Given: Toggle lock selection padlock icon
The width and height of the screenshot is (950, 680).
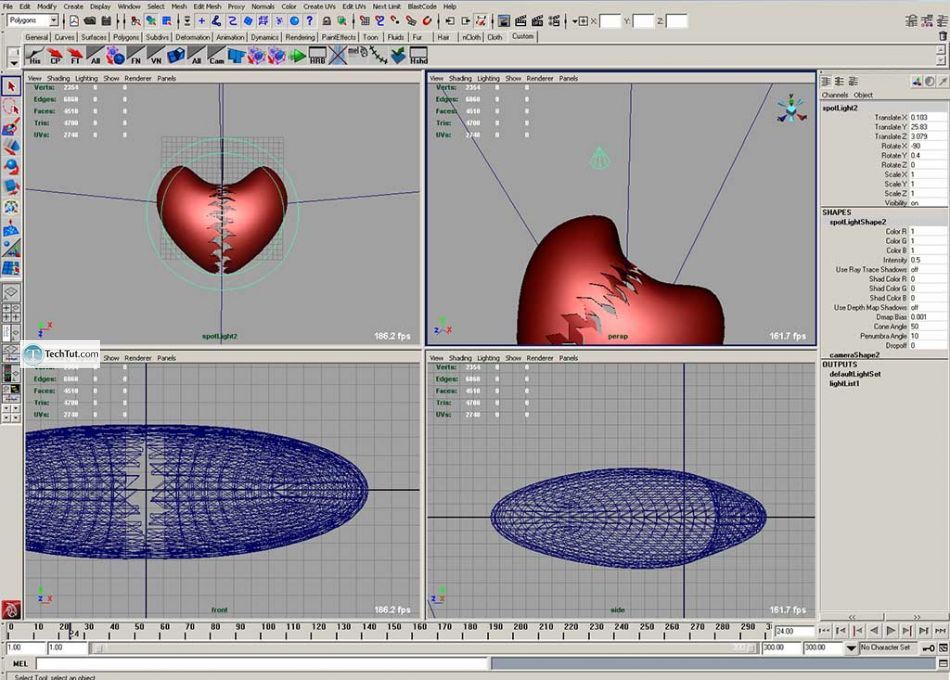Looking at the screenshot, I should [327, 21].
